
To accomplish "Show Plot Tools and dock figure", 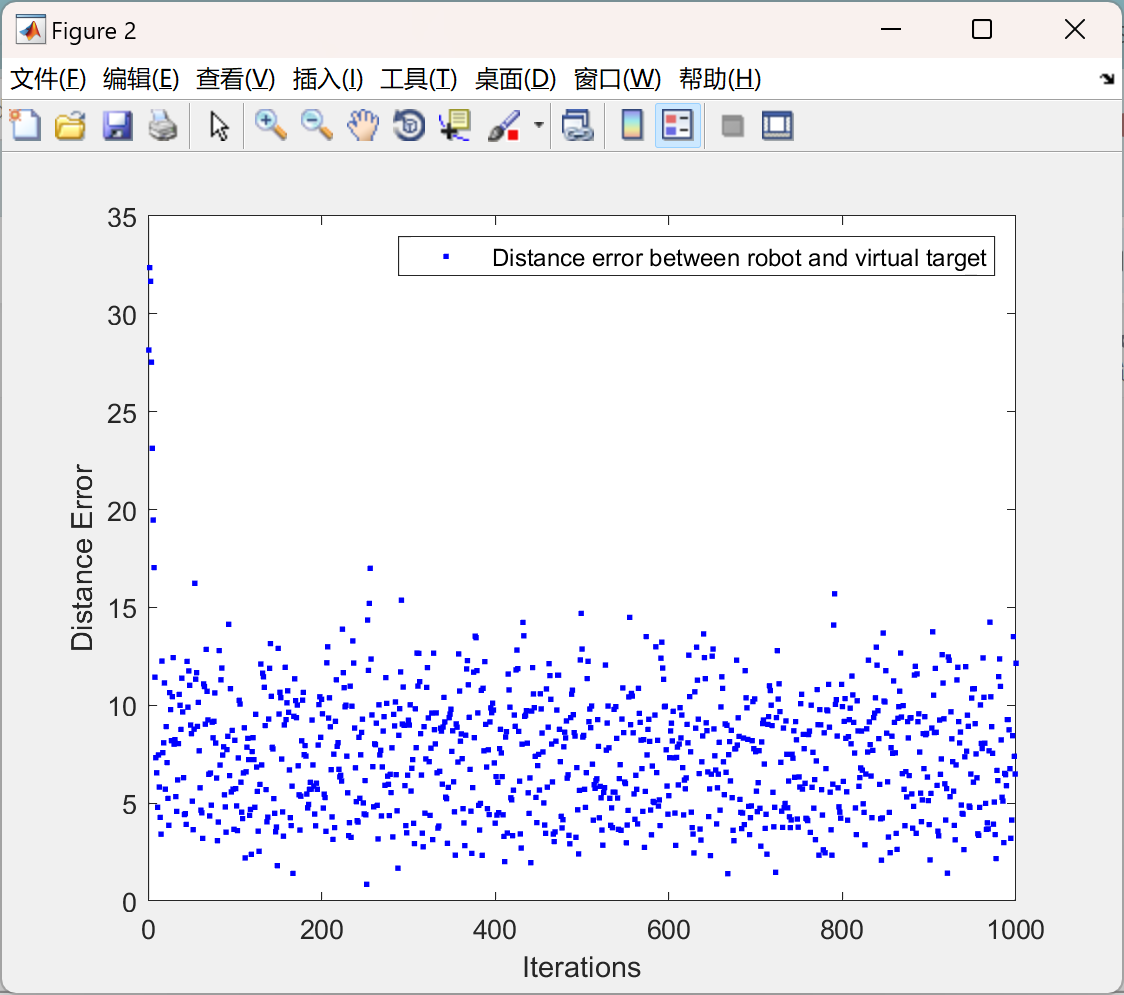I will [x=778, y=126].
